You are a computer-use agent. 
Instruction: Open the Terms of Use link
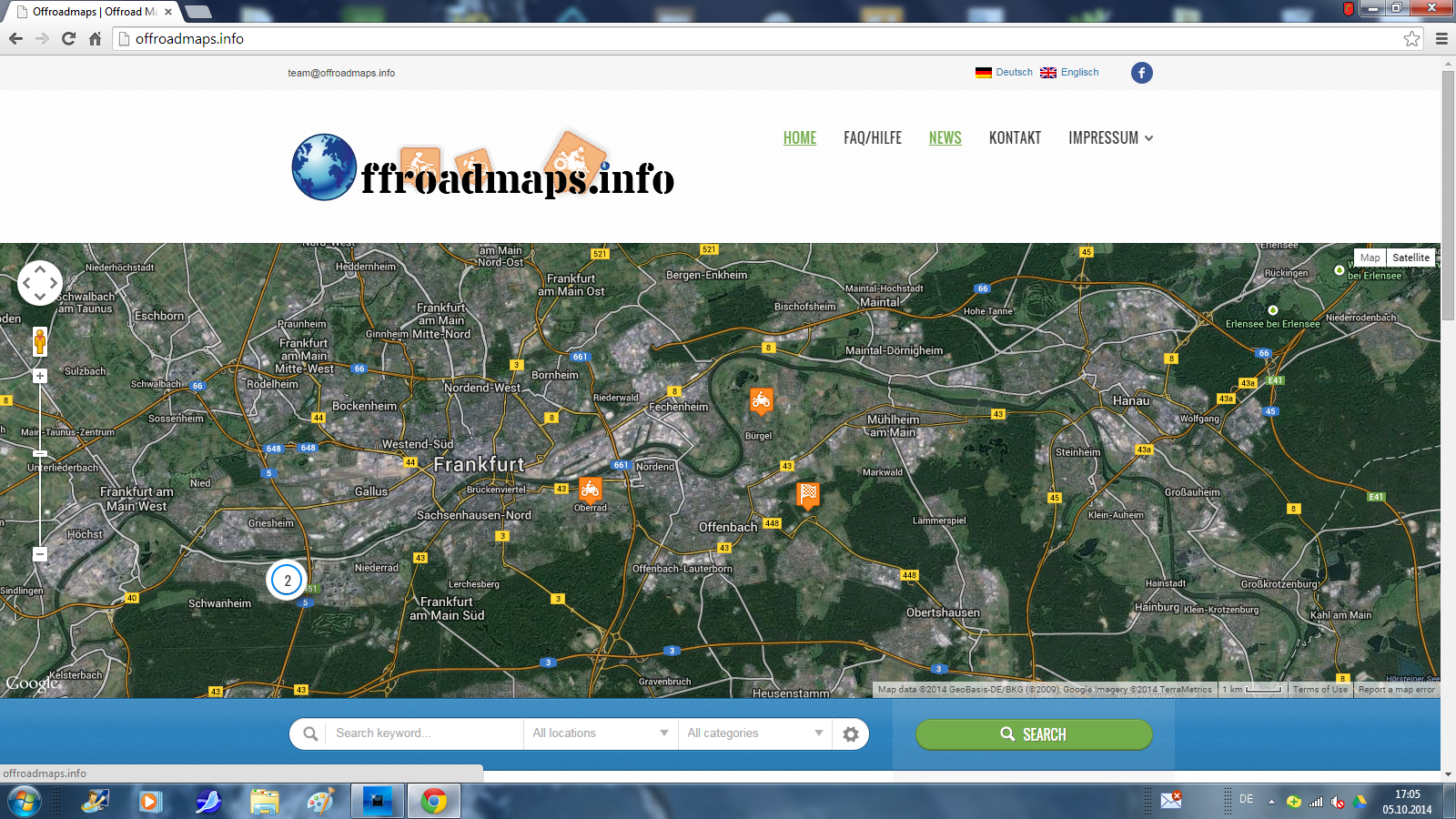[1319, 690]
